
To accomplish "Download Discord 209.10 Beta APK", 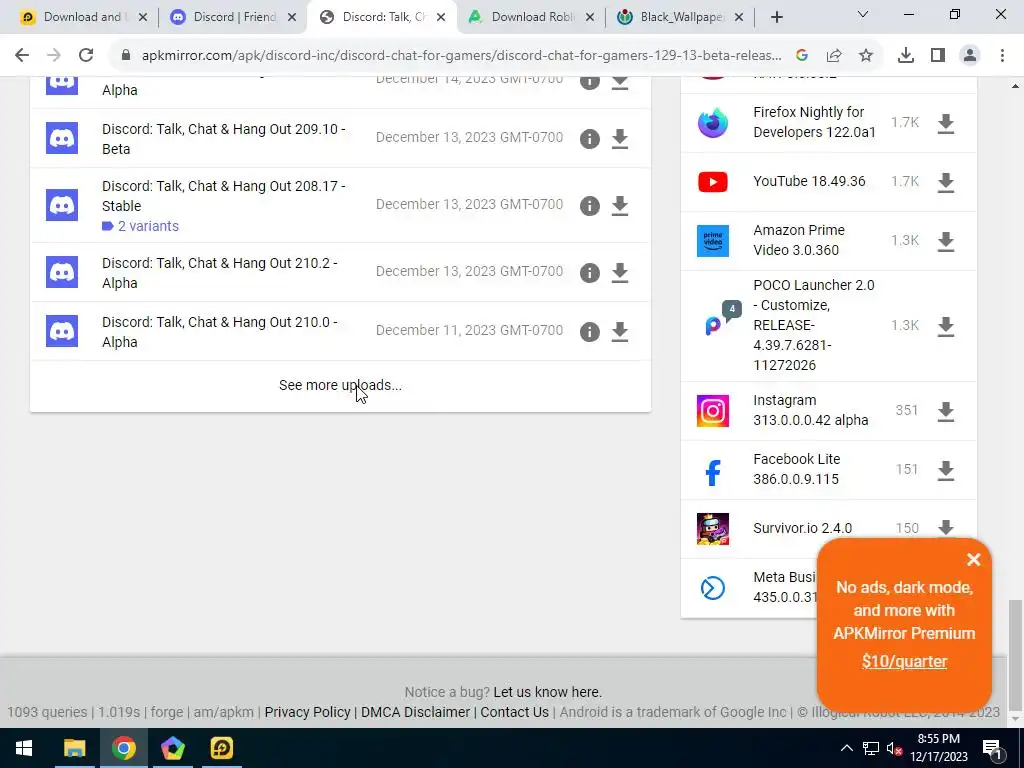I will tap(620, 138).
